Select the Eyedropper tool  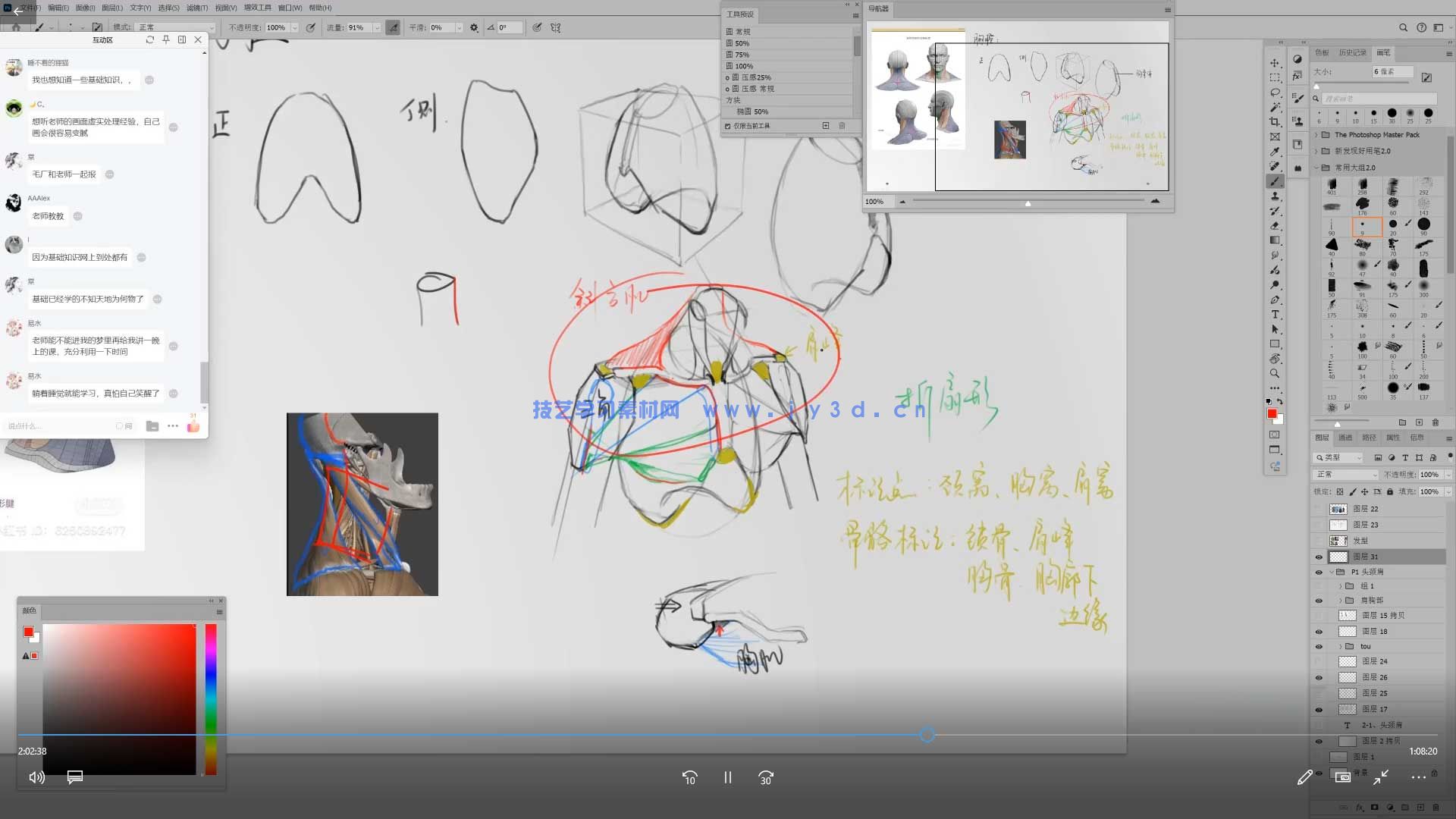coord(1275,152)
